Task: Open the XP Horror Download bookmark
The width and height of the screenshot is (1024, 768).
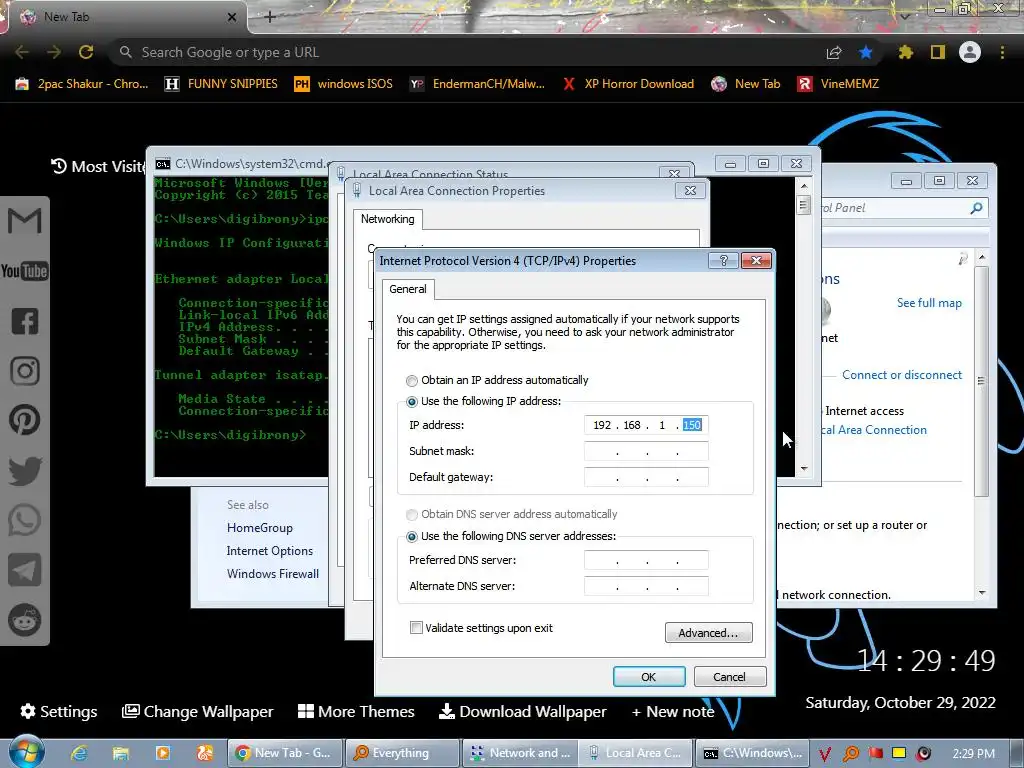Action: (x=628, y=84)
